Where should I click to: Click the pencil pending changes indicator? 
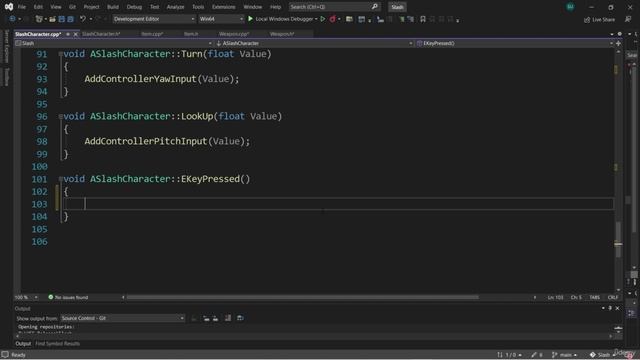tap(537, 355)
